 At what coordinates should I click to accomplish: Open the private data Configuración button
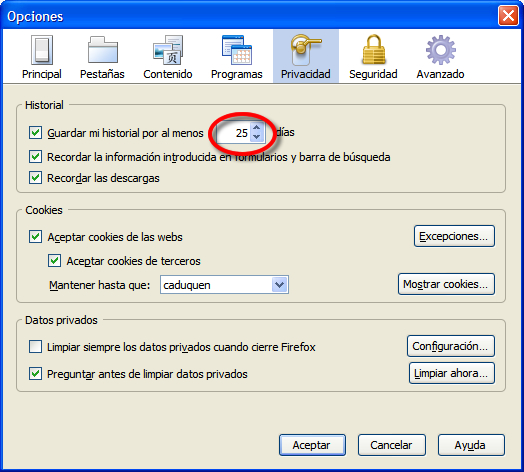[451, 346]
